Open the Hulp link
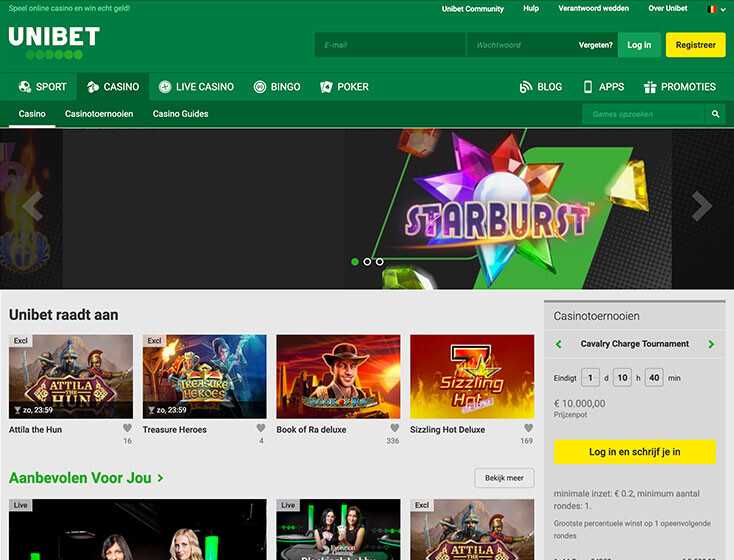734x560 pixels. [531, 8]
